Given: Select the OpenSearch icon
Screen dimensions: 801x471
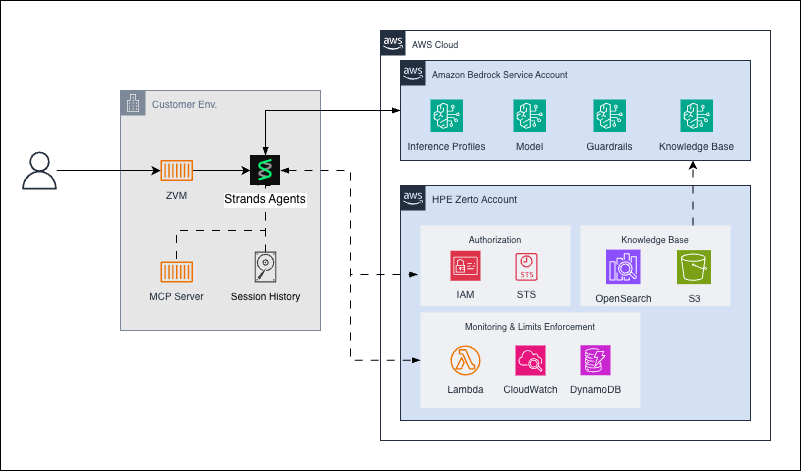Looking at the screenshot, I should (623, 267).
